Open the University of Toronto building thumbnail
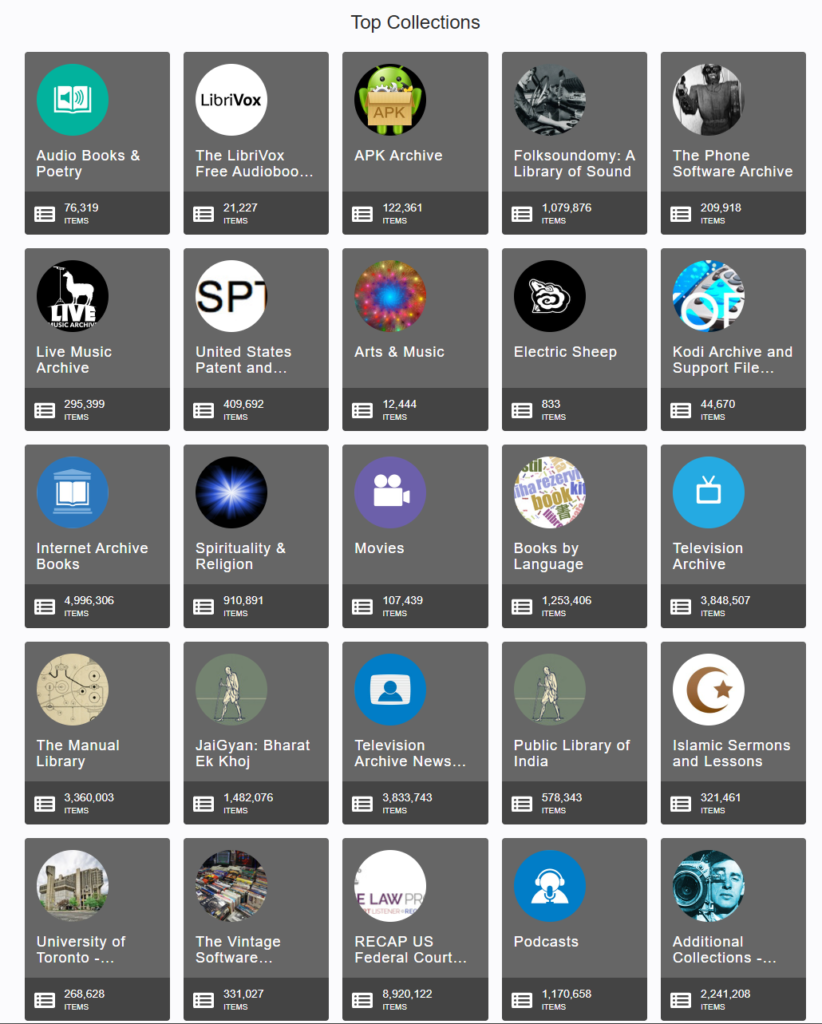The height and width of the screenshot is (1024, 822). 72,886
